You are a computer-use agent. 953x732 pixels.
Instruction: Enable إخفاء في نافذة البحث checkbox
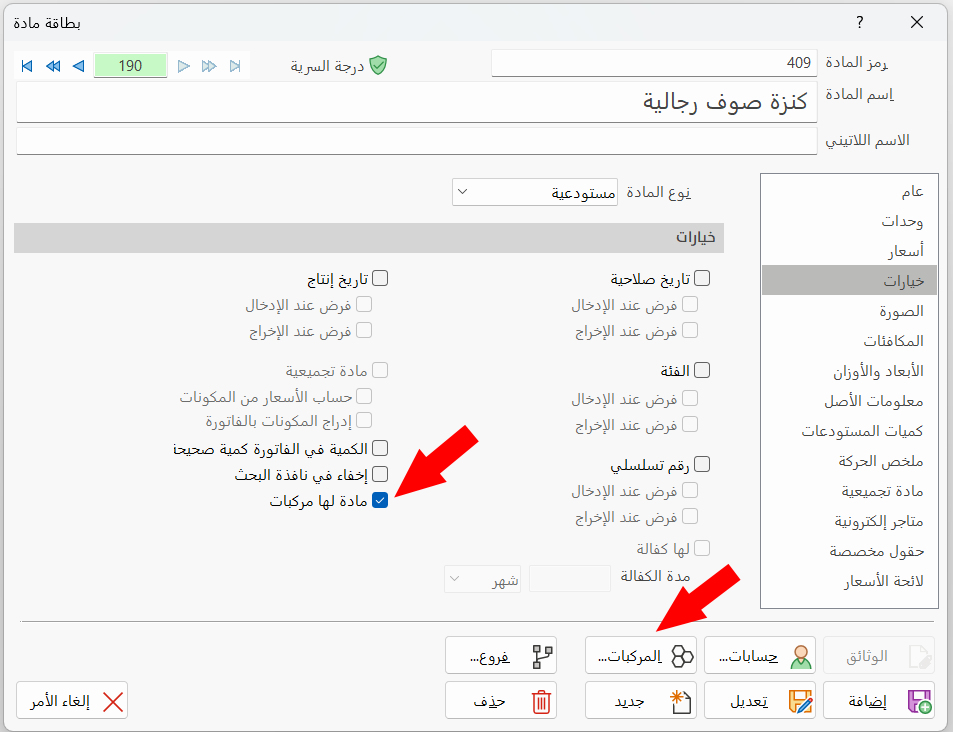coord(380,474)
